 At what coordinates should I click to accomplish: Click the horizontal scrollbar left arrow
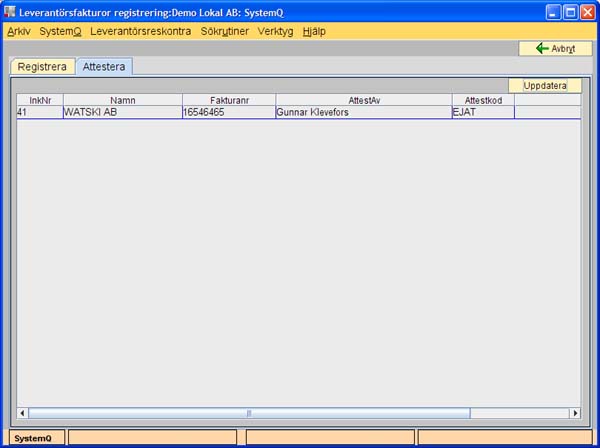tap(22, 413)
